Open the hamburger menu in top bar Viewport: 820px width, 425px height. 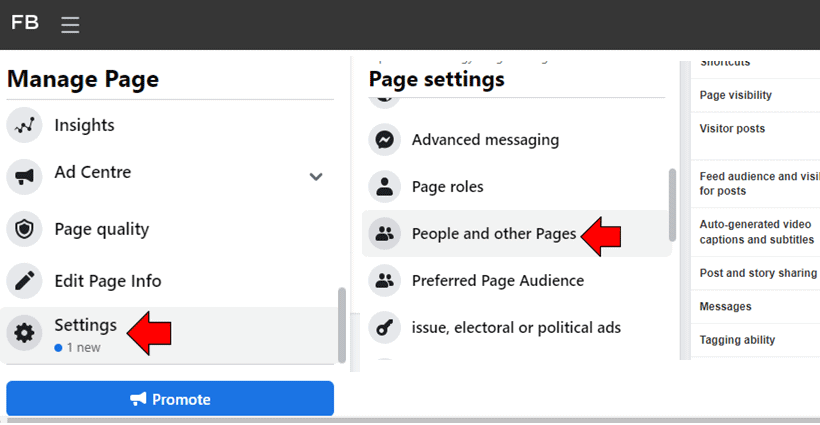(x=70, y=25)
